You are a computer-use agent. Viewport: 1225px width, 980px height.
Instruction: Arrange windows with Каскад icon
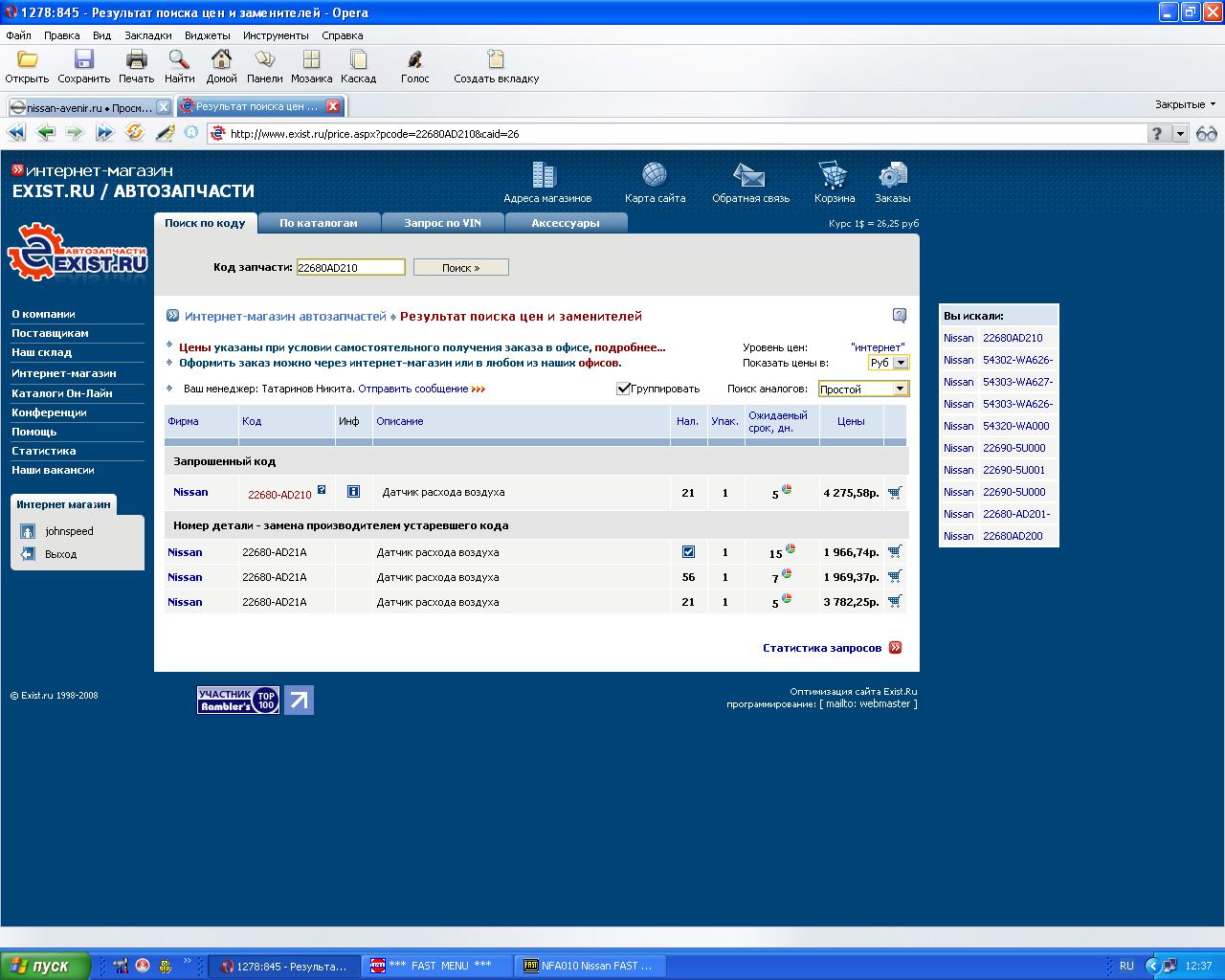(358, 60)
